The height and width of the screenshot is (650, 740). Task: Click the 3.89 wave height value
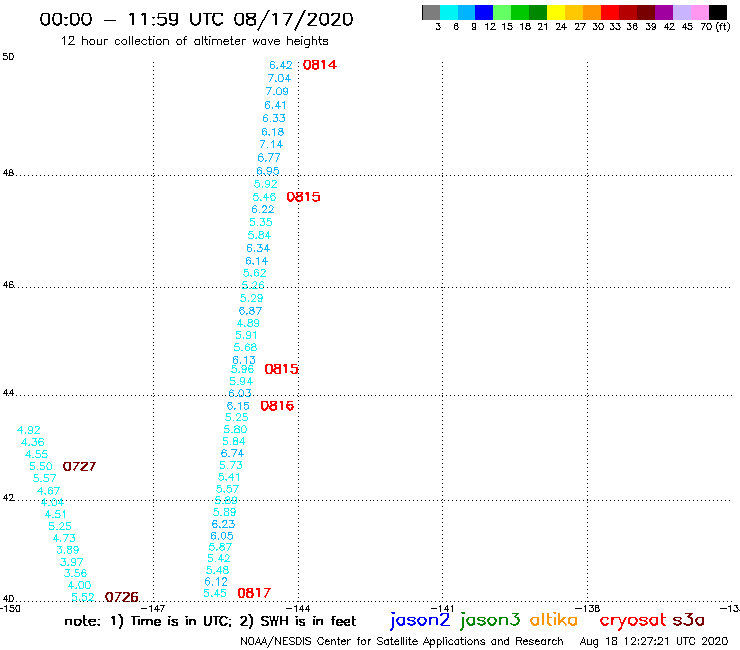tap(68, 550)
